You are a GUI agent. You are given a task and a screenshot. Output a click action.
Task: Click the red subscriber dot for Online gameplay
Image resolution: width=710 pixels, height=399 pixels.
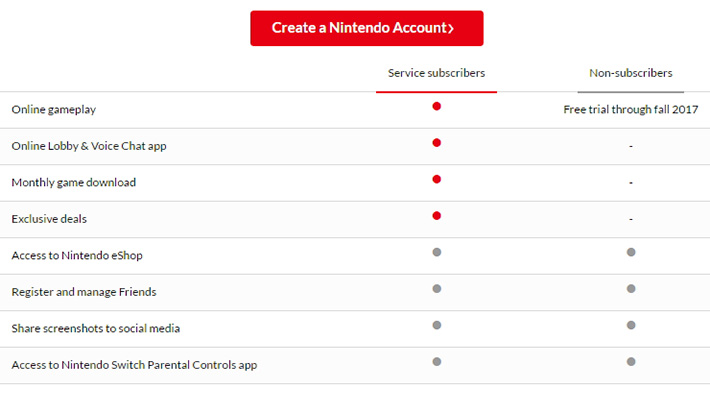(437, 106)
